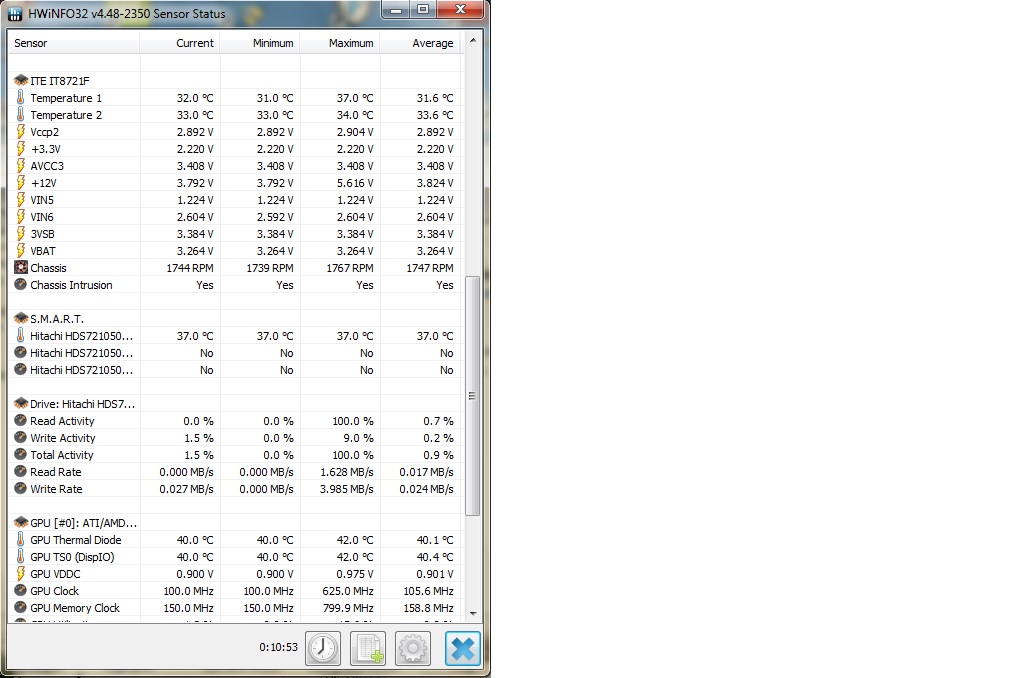
Task: Select the GPU Clock label
Action: point(55,591)
